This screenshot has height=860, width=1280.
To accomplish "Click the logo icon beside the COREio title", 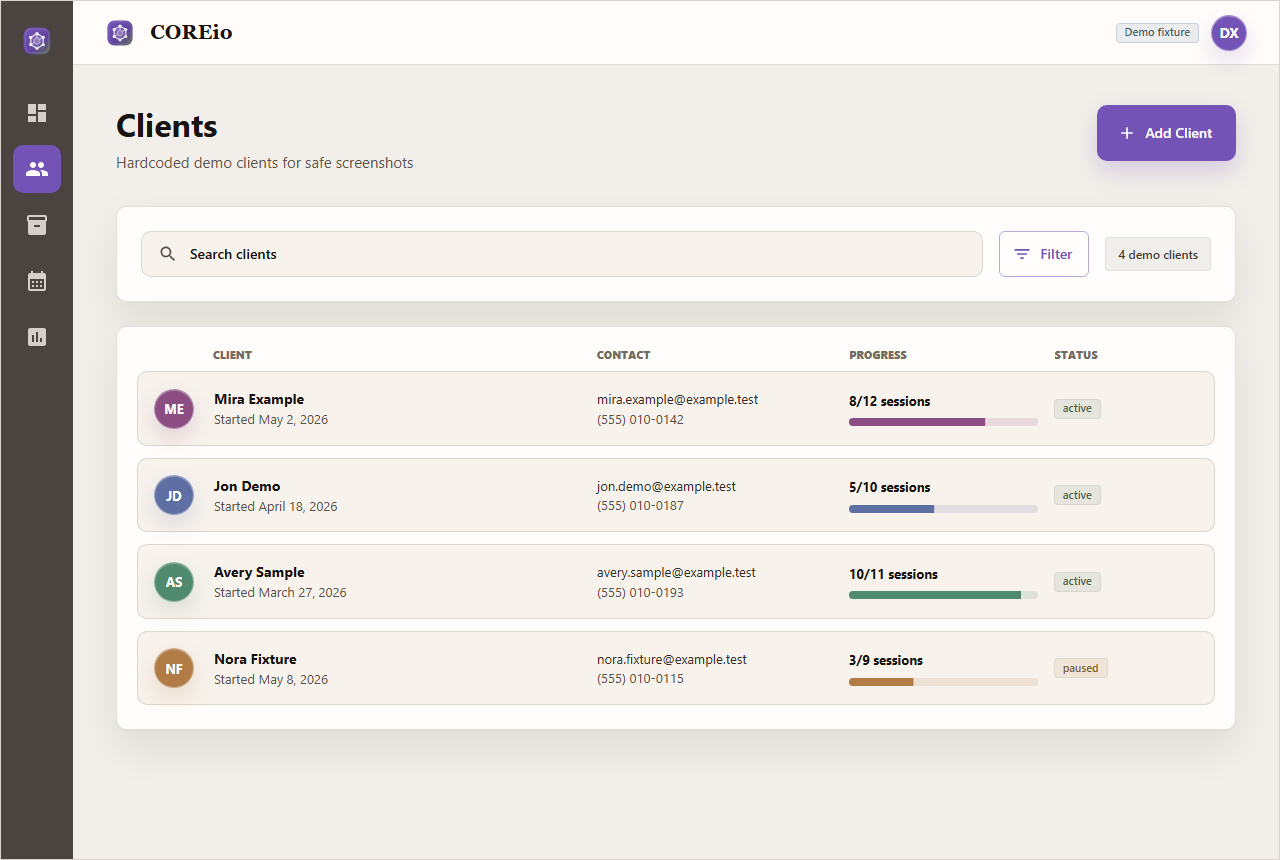I will [x=120, y=33].
